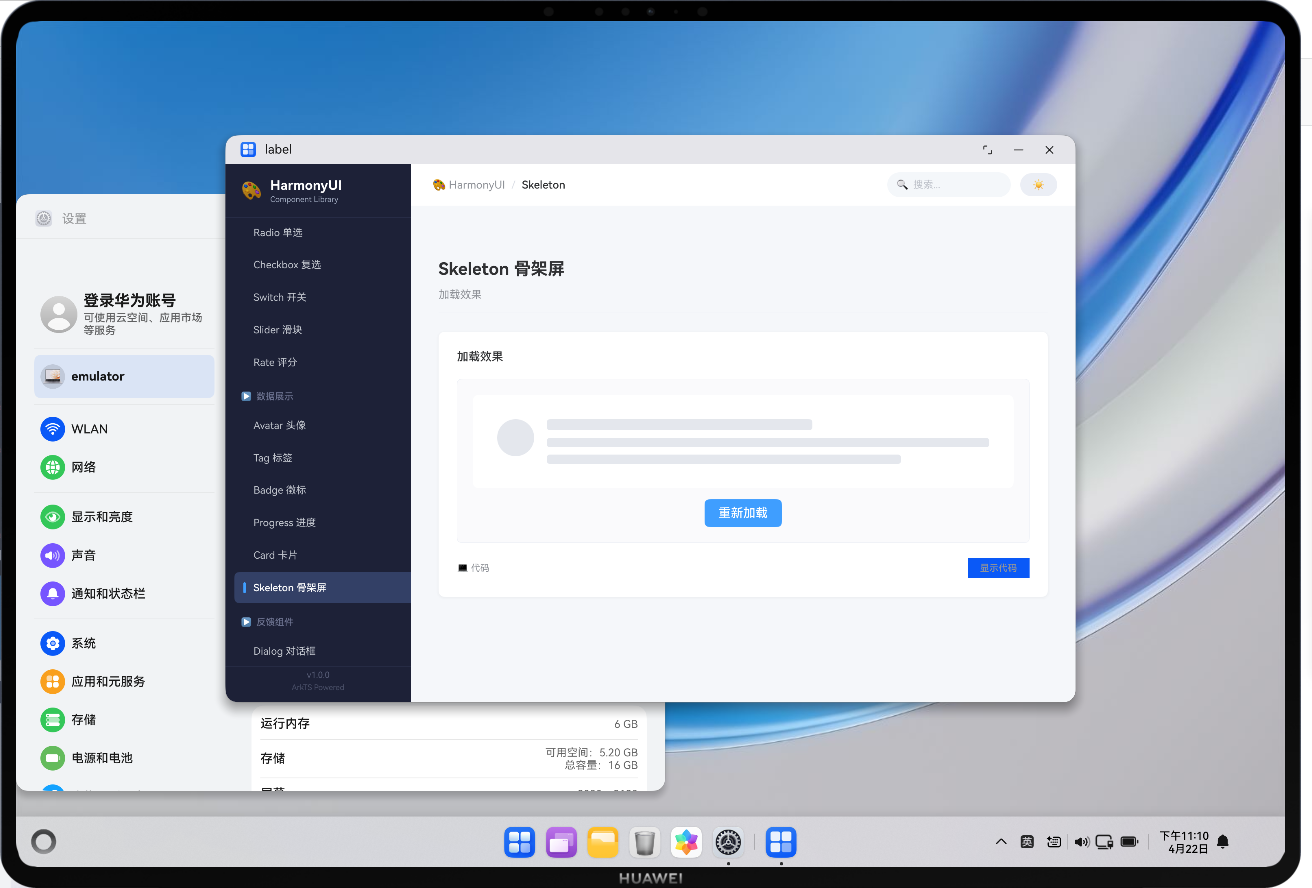The image size is (1312, 888).
Task: Expand the system tray hidden icons chevron
Action: [x=1001, y=842]
